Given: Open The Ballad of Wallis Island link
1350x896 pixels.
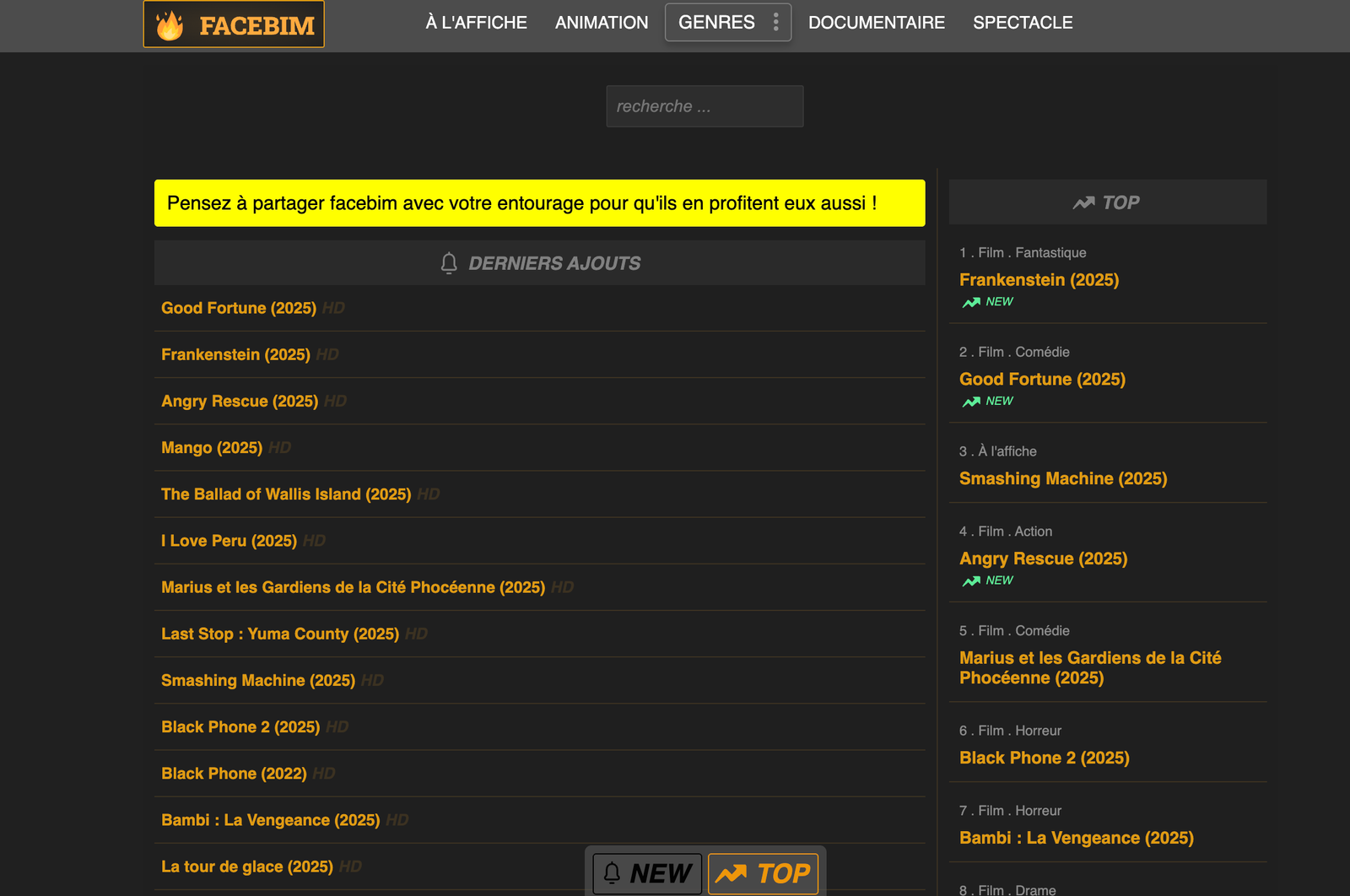Looking at the screenshot, I should click(286, 494).
